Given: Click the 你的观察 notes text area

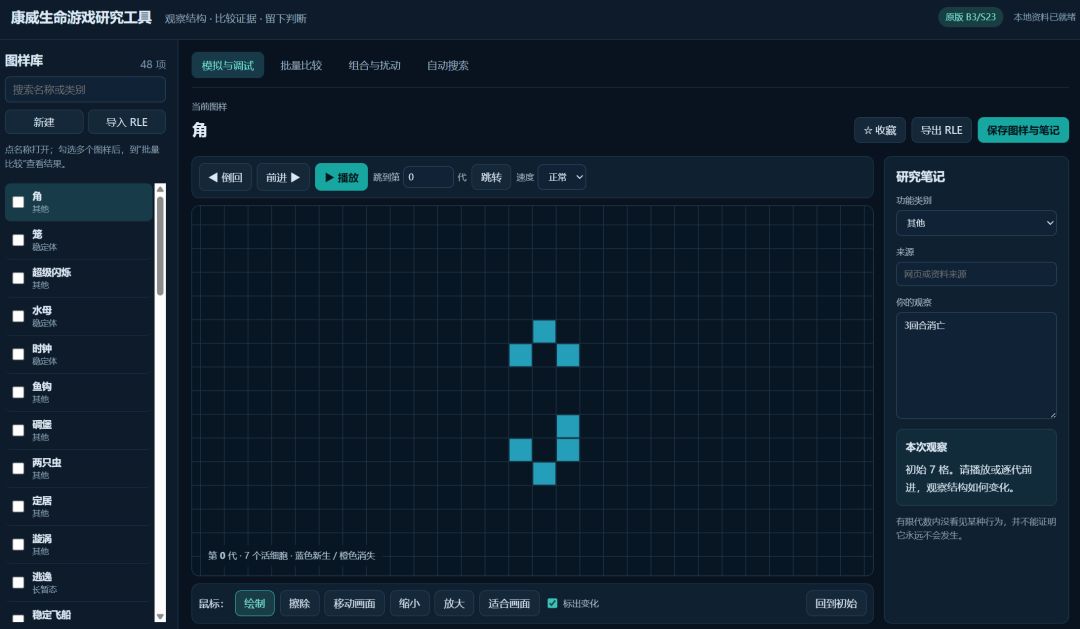Looking at the screenshot, I should [976, 365].
